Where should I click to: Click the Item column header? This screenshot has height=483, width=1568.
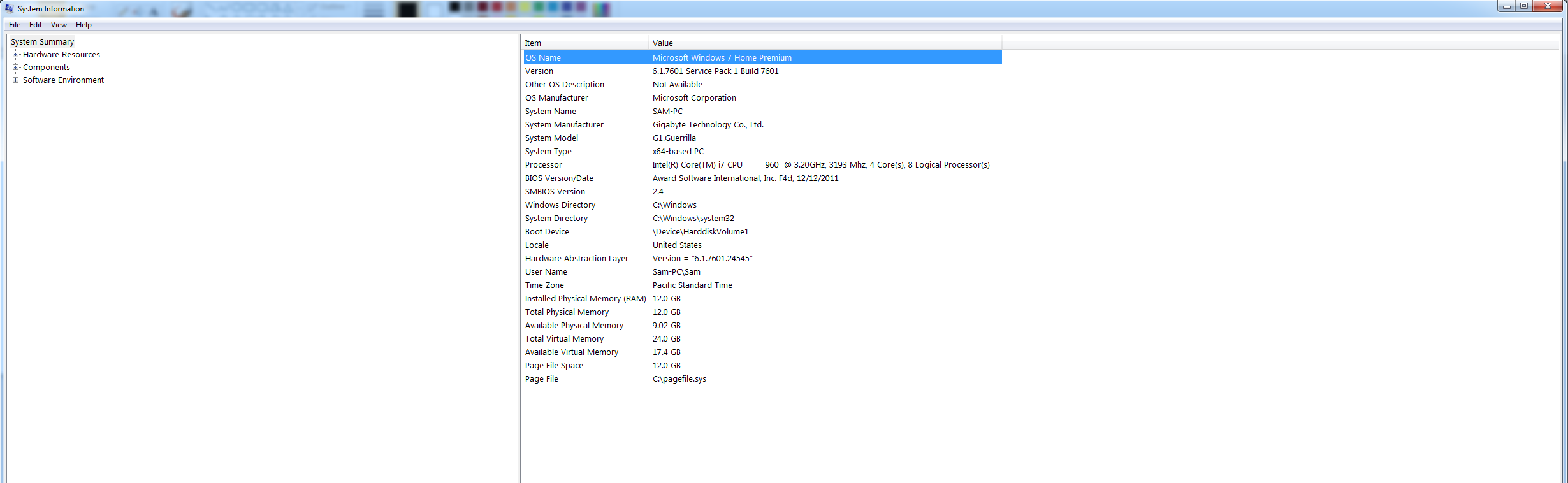tap(584, 43)
